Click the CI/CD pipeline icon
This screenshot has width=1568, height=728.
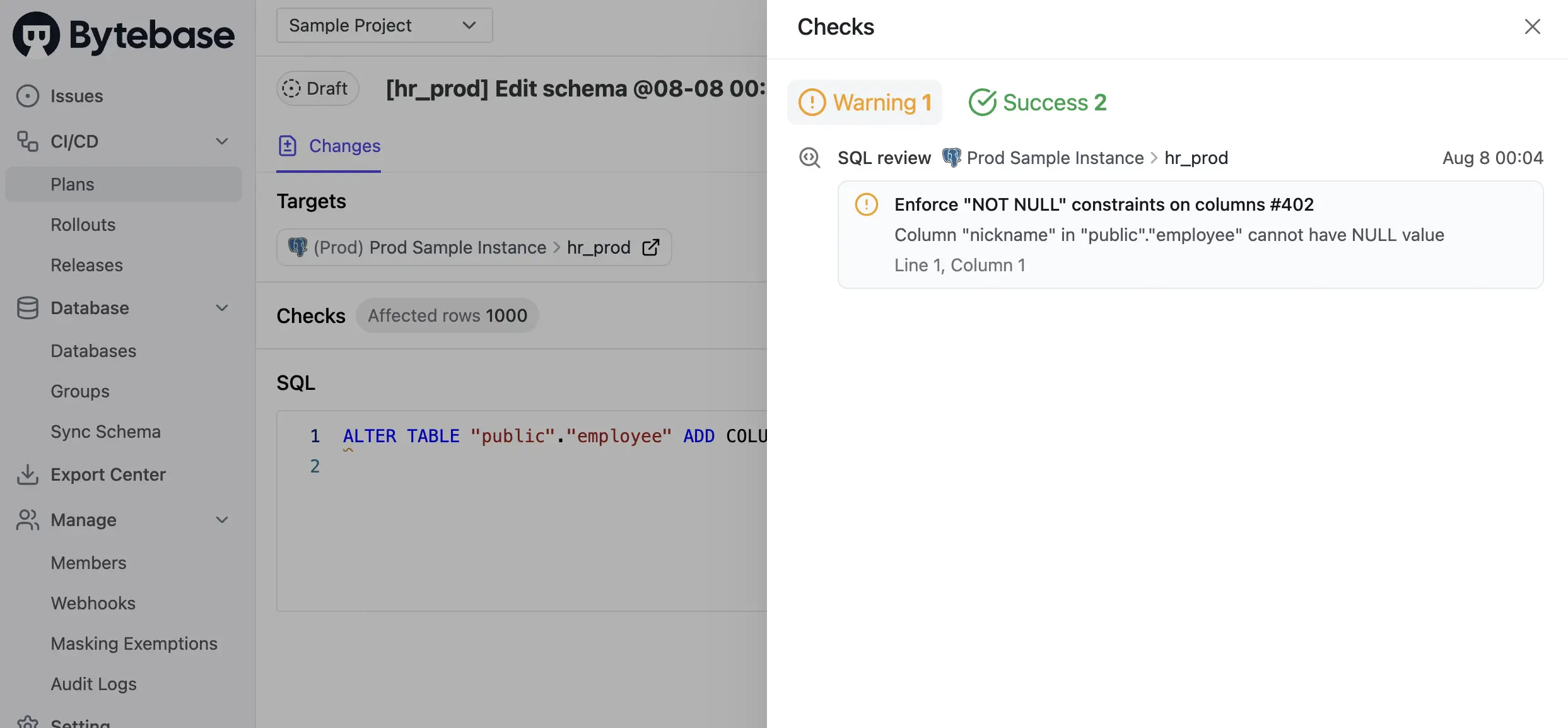(x=28, y=141)
